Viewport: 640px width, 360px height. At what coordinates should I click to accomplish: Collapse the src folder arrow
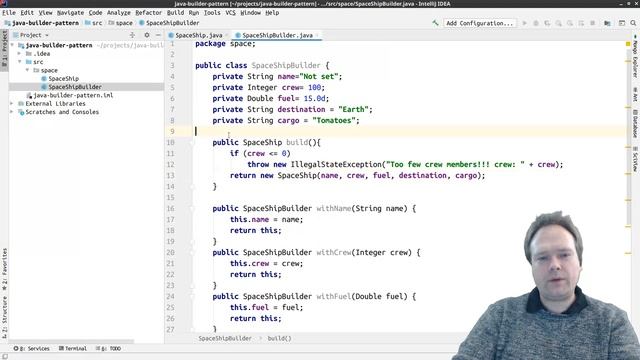[x=20, y=62]
